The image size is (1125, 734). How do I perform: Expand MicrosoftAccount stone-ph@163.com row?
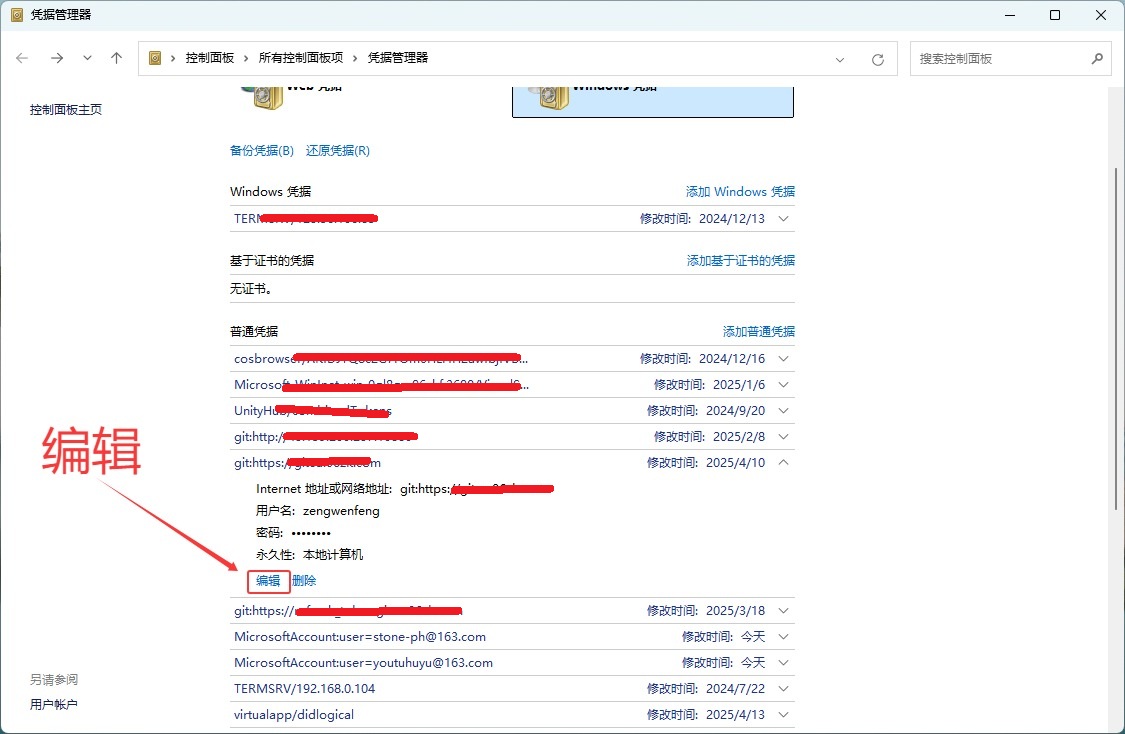coord(783,636)
